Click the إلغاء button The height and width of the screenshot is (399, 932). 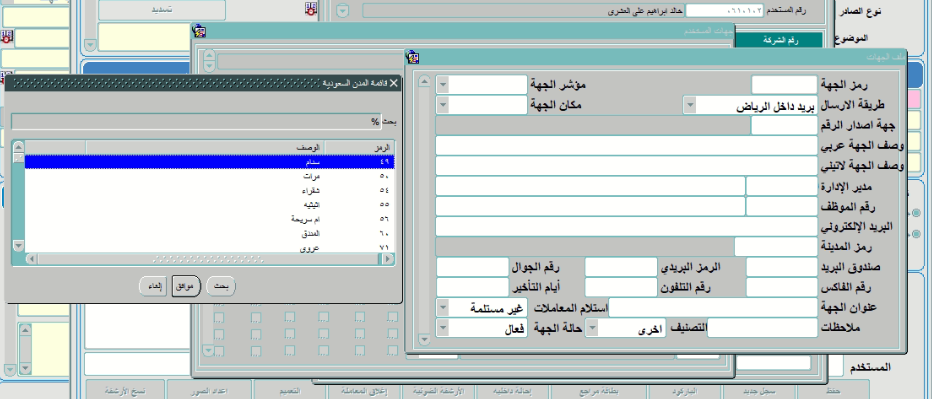click(x=153, y=286)
